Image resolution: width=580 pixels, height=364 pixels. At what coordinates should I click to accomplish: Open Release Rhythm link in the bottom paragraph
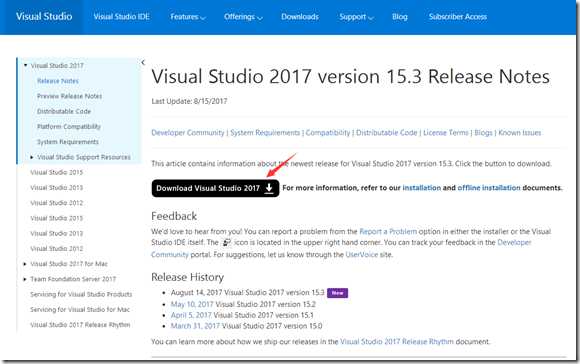click(x=397, y=341)
